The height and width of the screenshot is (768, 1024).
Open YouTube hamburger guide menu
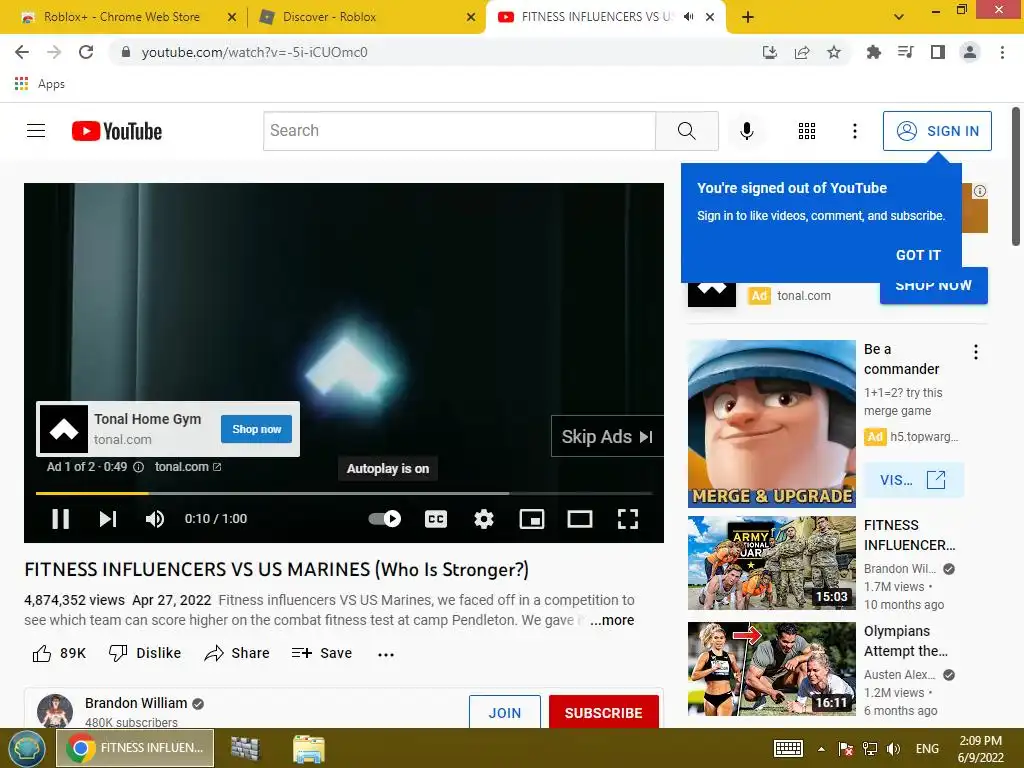click(36, 131)
